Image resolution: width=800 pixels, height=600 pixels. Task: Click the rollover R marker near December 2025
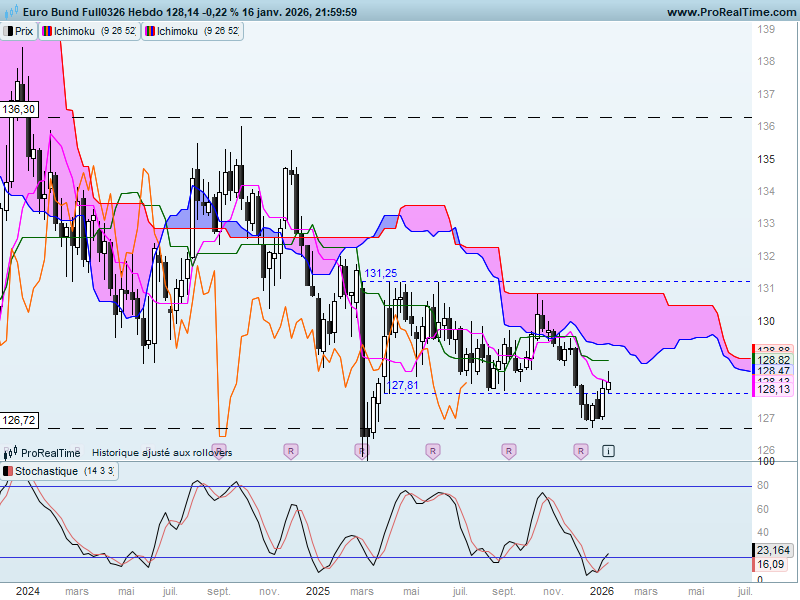point(581,452)
